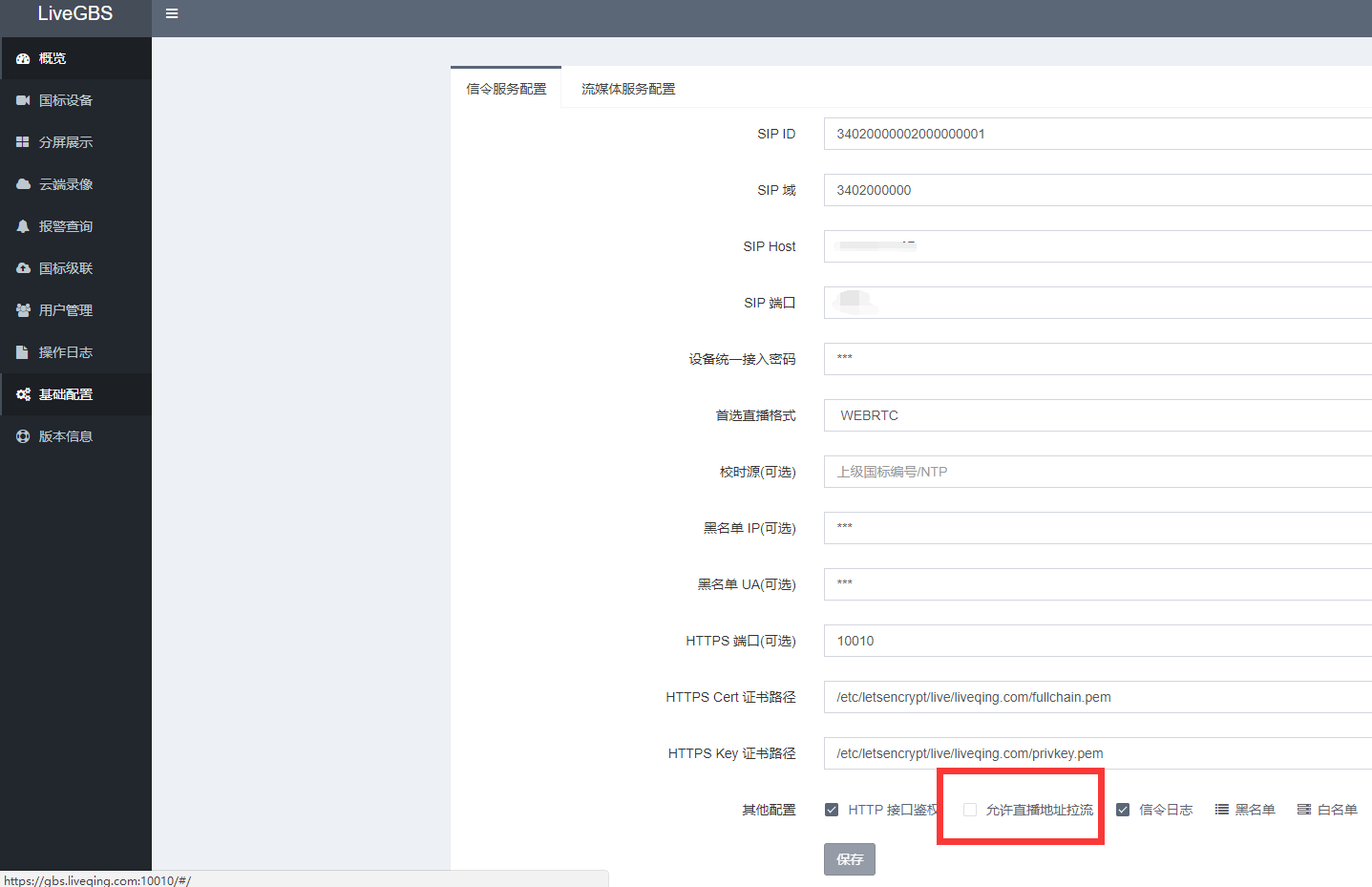Click the HTTPS 端口 field showing 10010
The height and width of the screenshot is (887, 1372).
point(1098,641)
